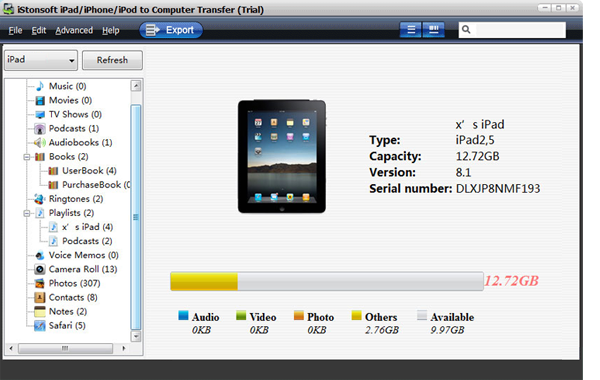Click the search magnifier icon
Screen dimensions: 600x380
[x=466, y=29]
